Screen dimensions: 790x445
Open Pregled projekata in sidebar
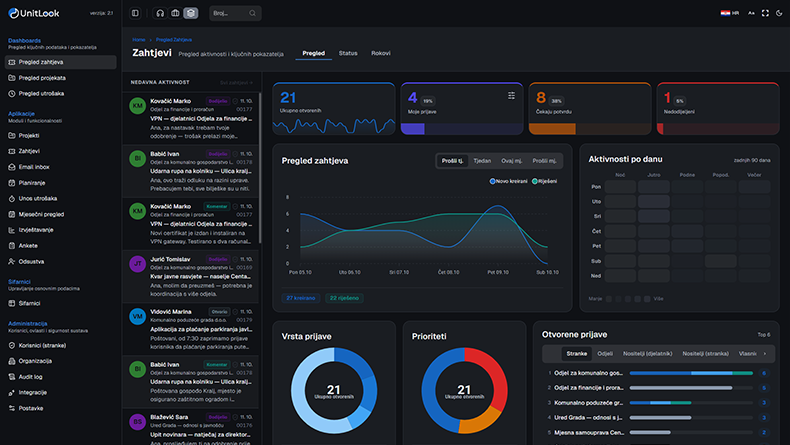click(60, 78)
